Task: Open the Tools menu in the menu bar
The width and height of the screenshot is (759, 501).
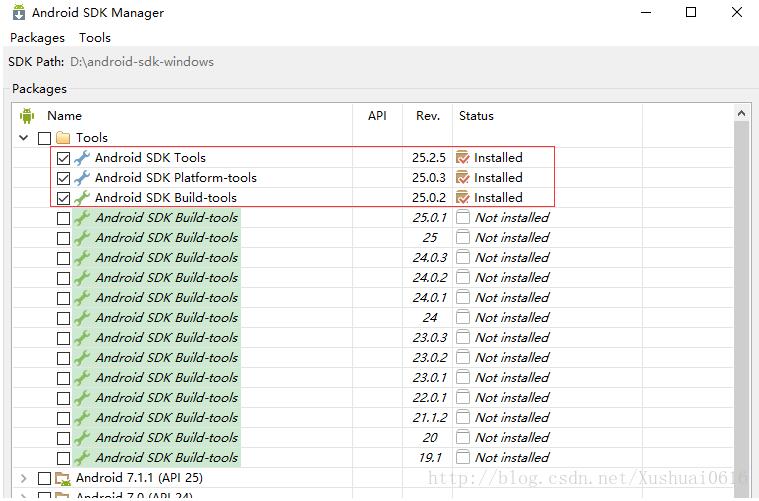Action: (95, 38)
